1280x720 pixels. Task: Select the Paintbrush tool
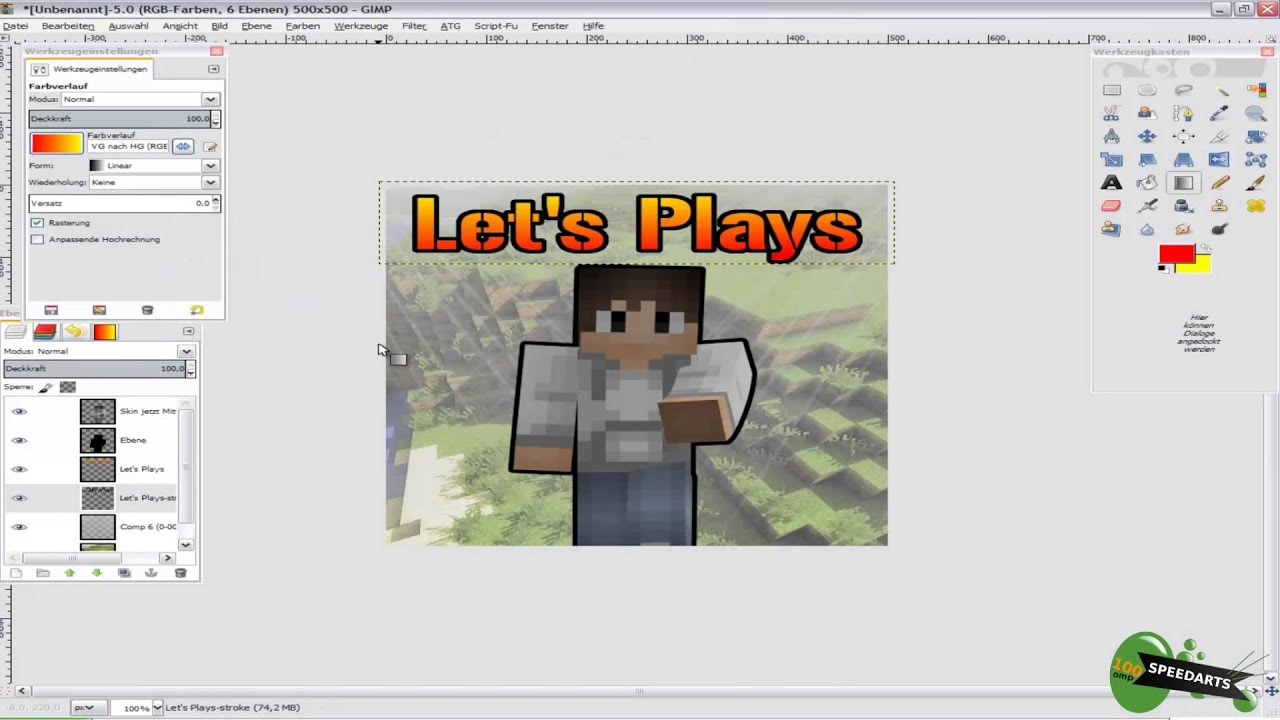1256,183
